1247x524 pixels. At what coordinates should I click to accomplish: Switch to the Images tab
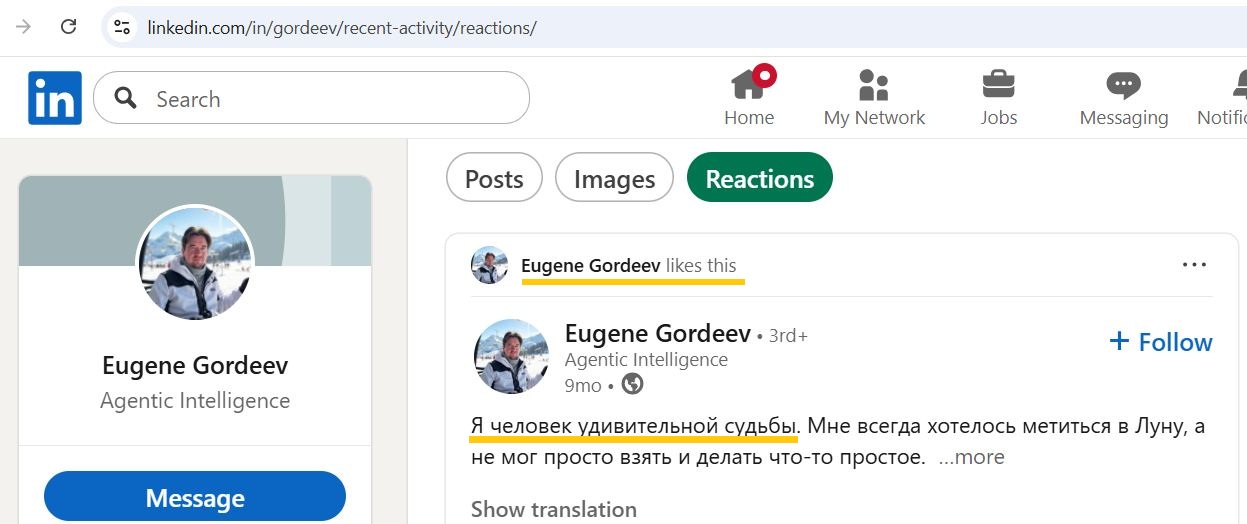[614, 178]
